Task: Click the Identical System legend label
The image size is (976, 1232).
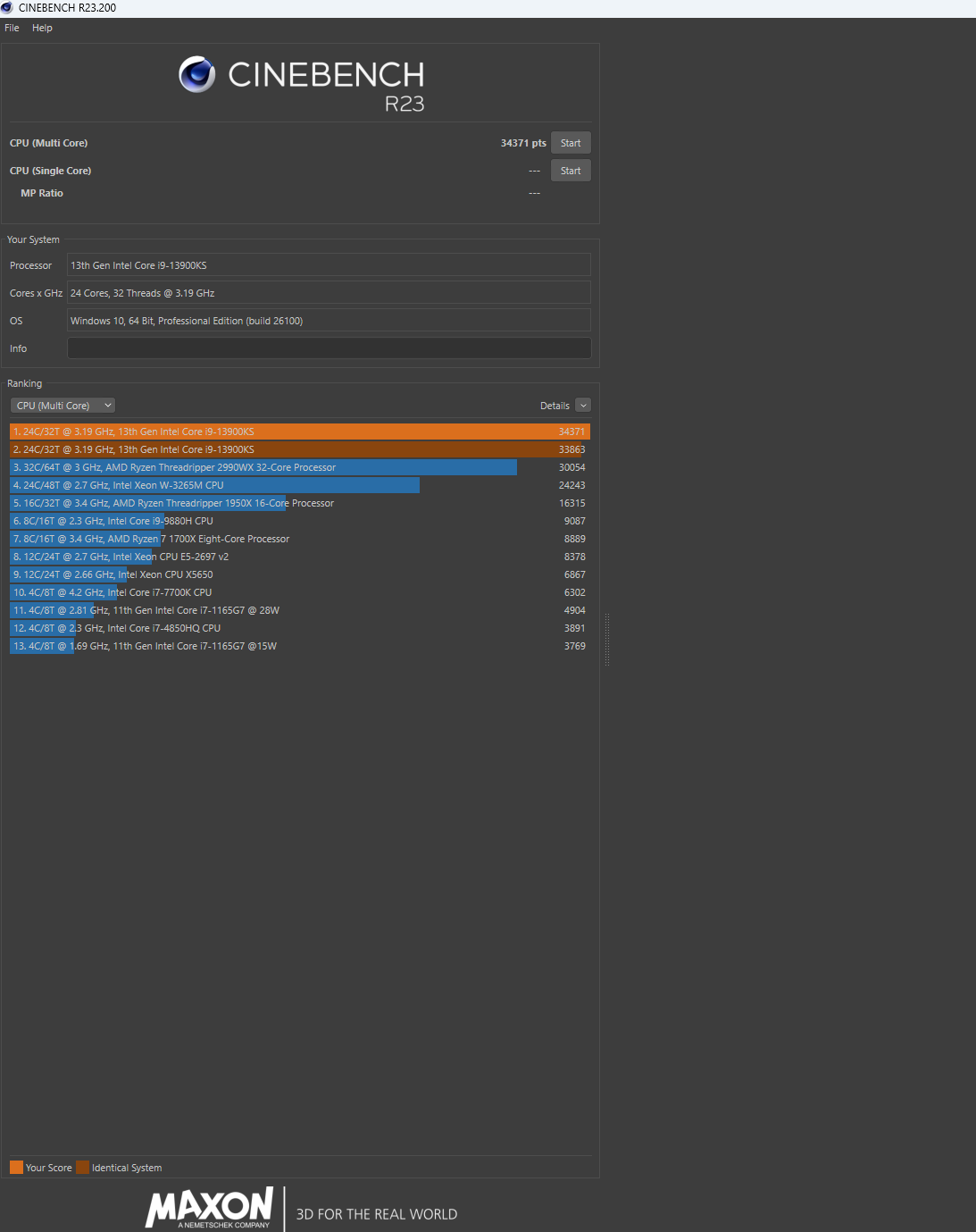Action: [127, 1168]
